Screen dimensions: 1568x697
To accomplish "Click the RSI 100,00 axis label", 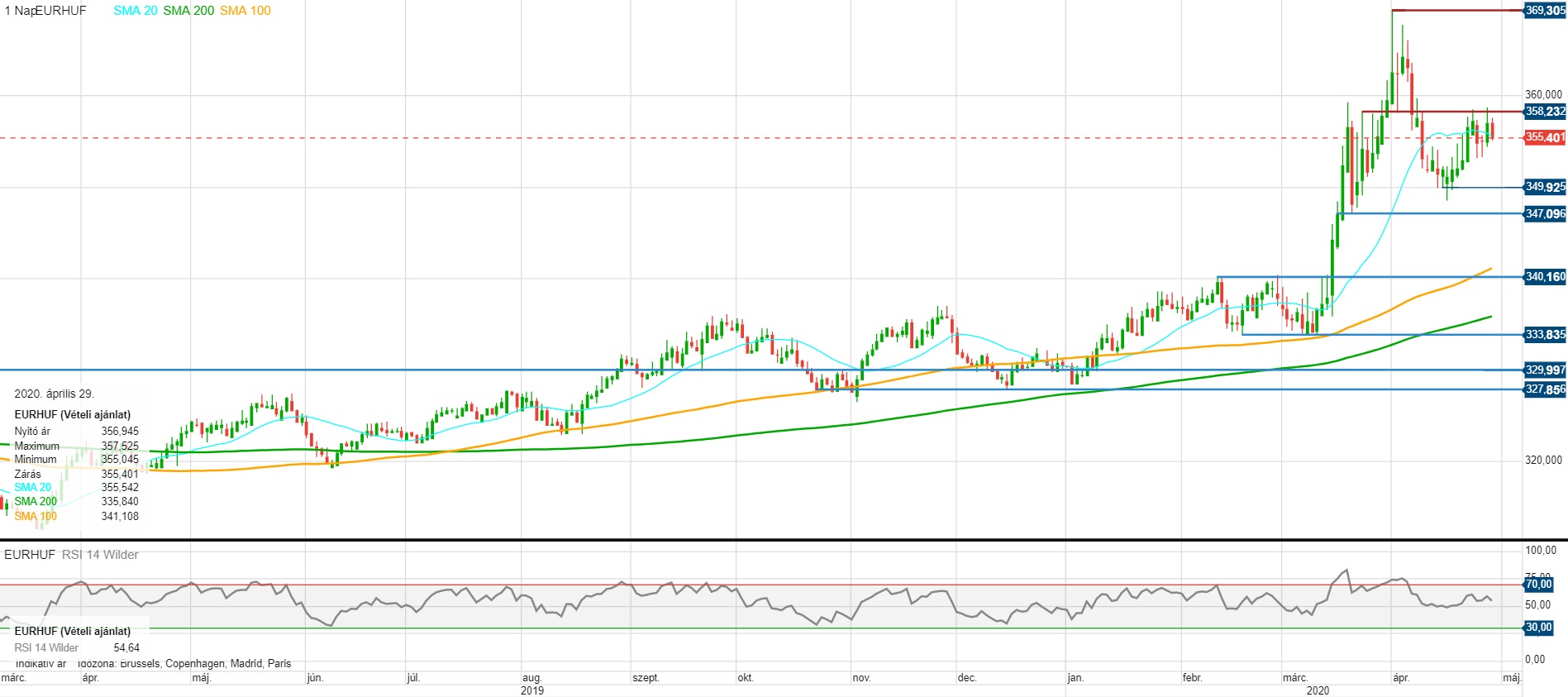I will tap(1541, 550).
